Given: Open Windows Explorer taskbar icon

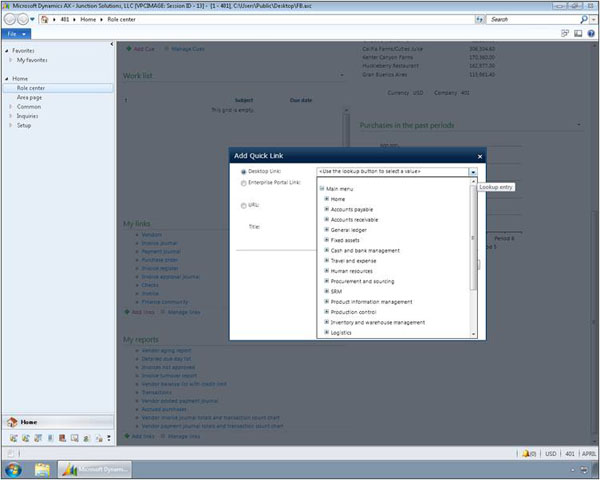Looking at the screenshot, I should [42, 469].
